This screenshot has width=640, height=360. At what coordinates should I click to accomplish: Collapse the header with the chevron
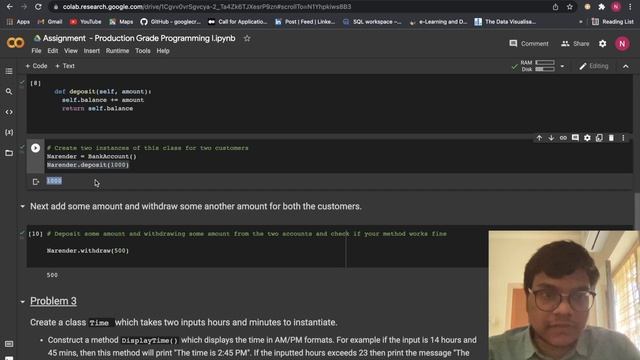626,66
